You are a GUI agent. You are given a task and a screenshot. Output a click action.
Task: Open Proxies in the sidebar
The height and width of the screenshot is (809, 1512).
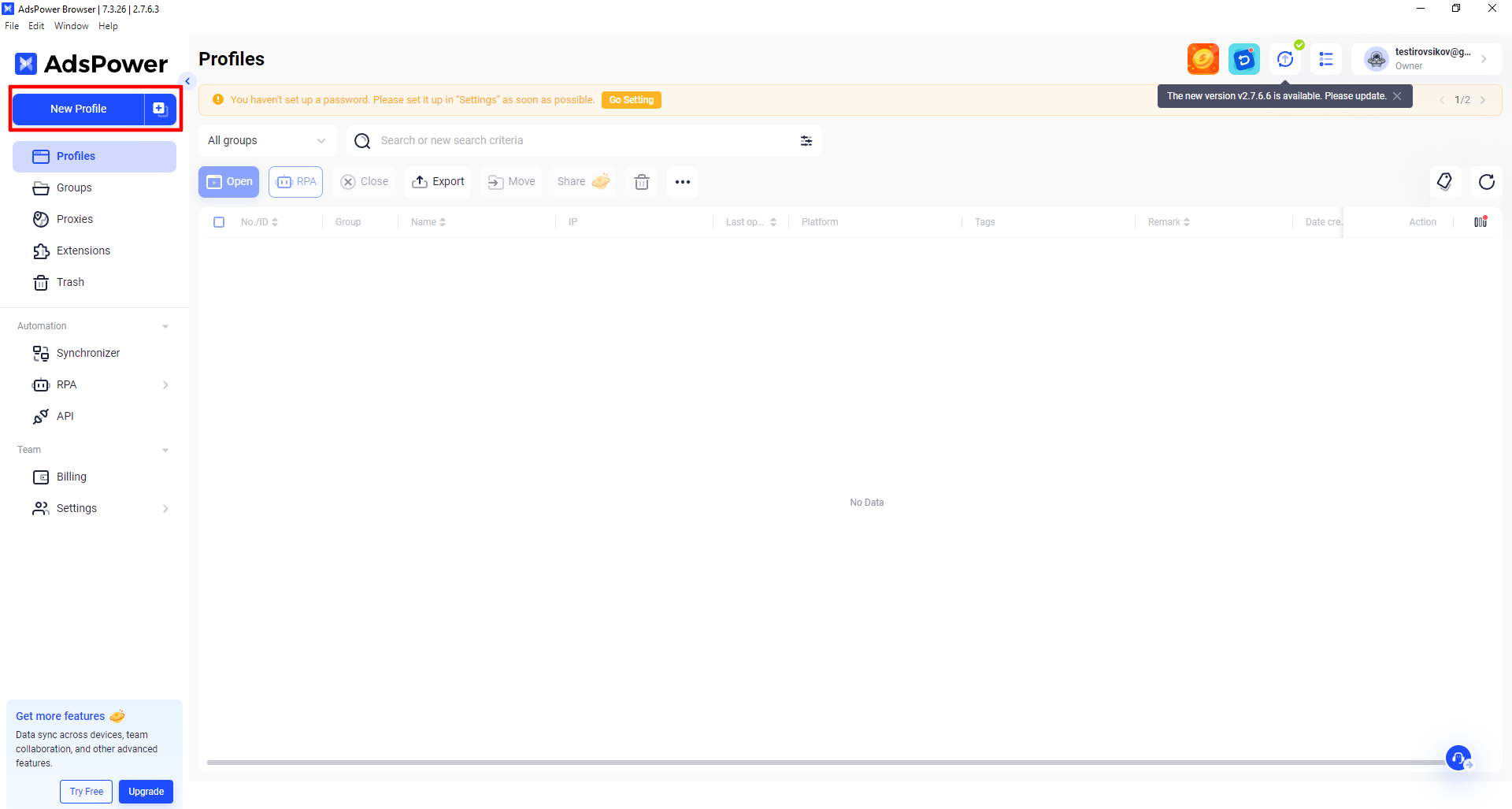click(x=75, y=219)
